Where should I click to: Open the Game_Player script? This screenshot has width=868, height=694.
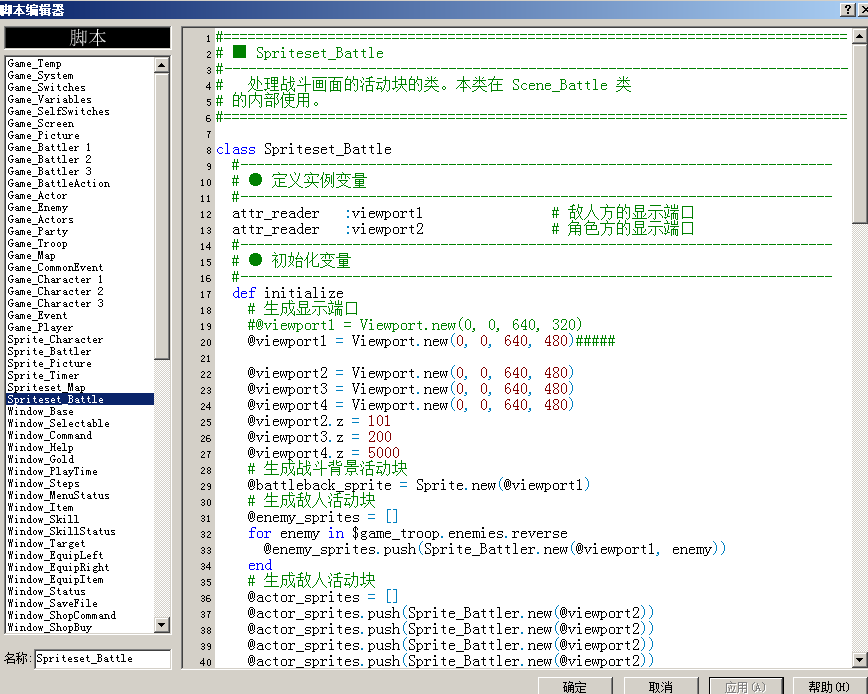tap(80, 328)
